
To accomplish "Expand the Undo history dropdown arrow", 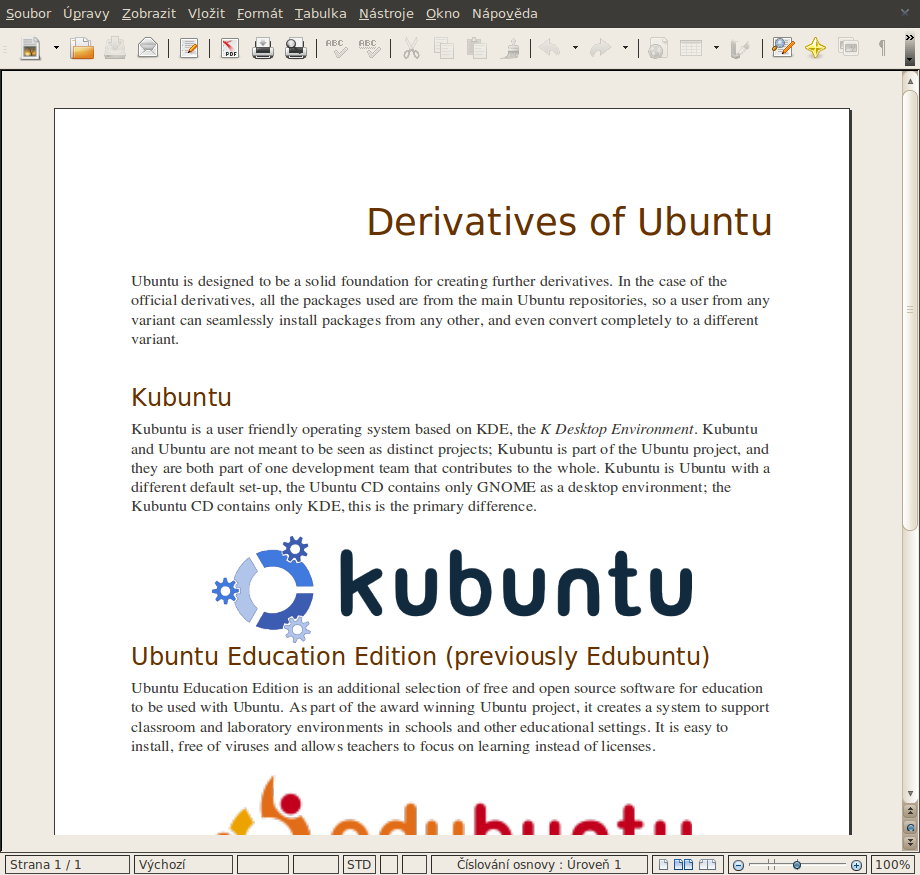I will point(575,48).
